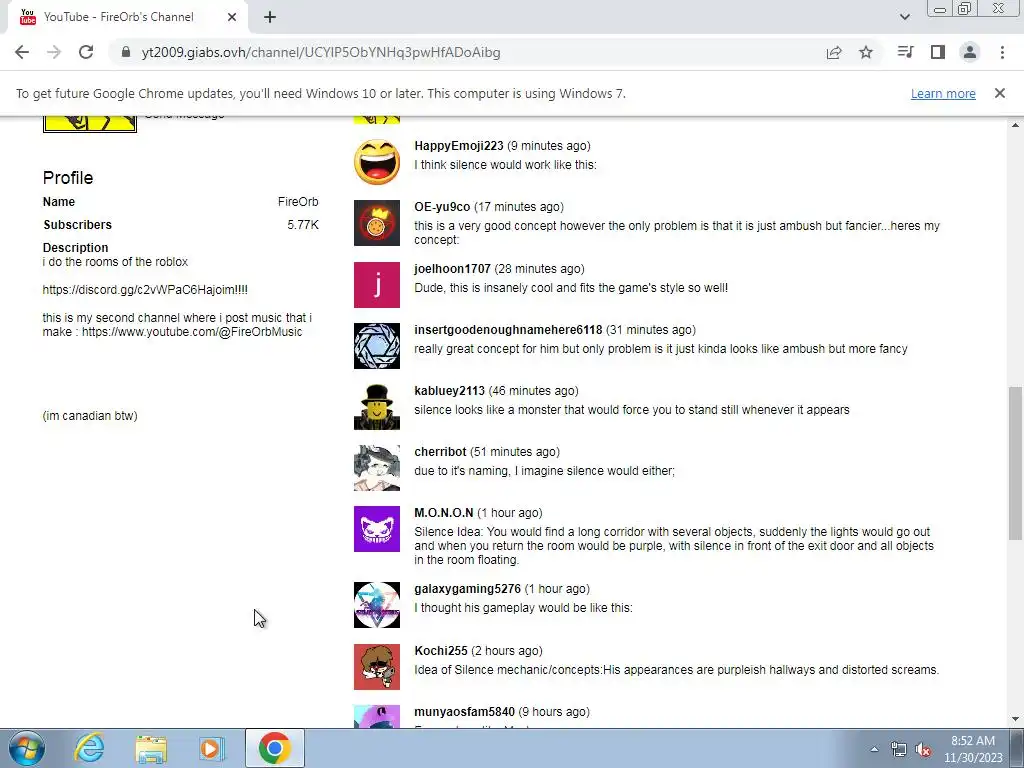Open Chrome's three-dot menu
The width and height of the screenshot is (1024, 768).
point(1002,52)
